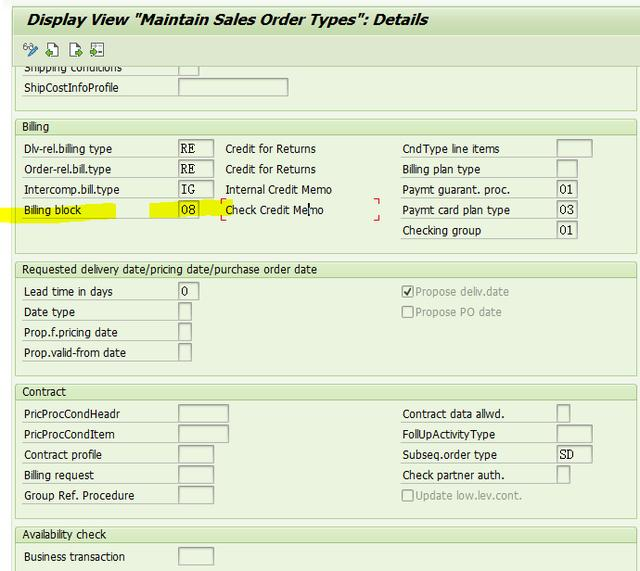
Task: Click the Checking group label
Action: click(x=442, y=231)
